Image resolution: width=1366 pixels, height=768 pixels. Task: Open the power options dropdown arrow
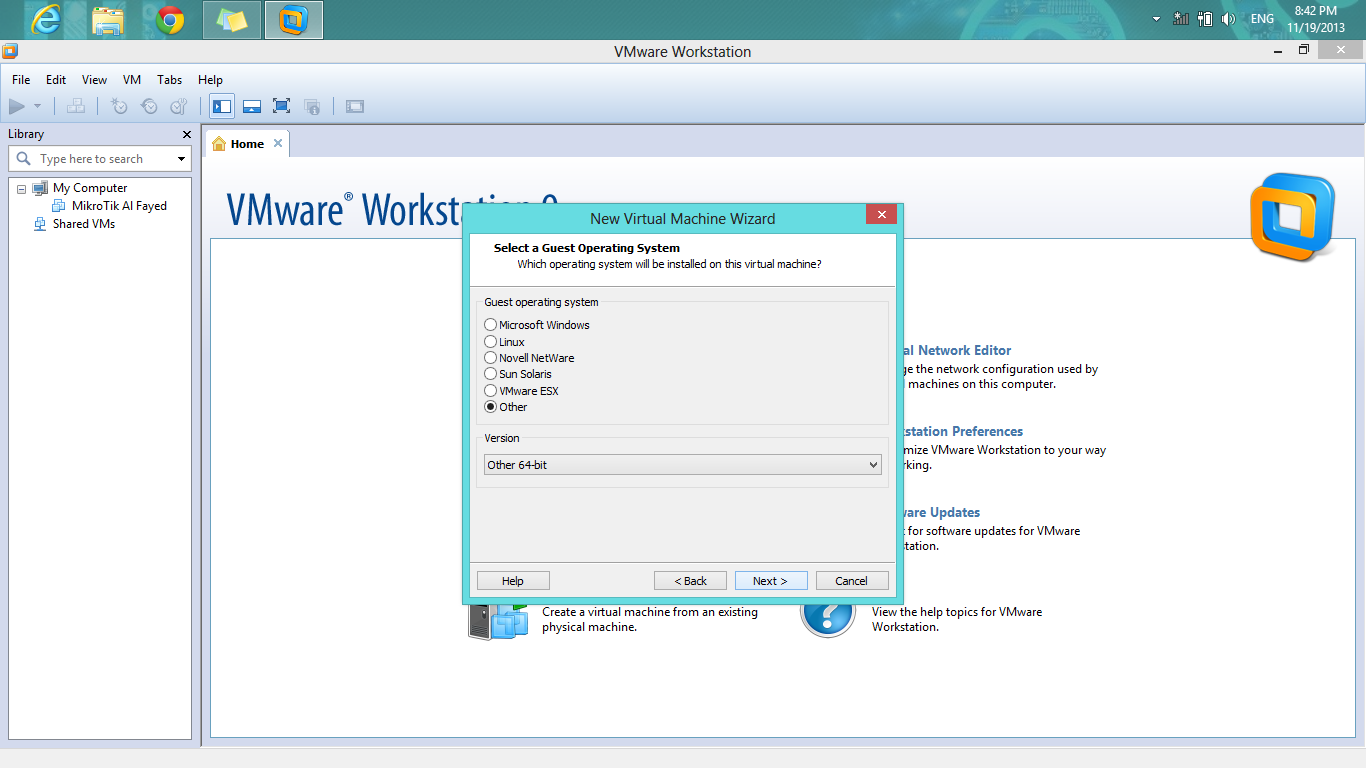click(x=38, y=106)
